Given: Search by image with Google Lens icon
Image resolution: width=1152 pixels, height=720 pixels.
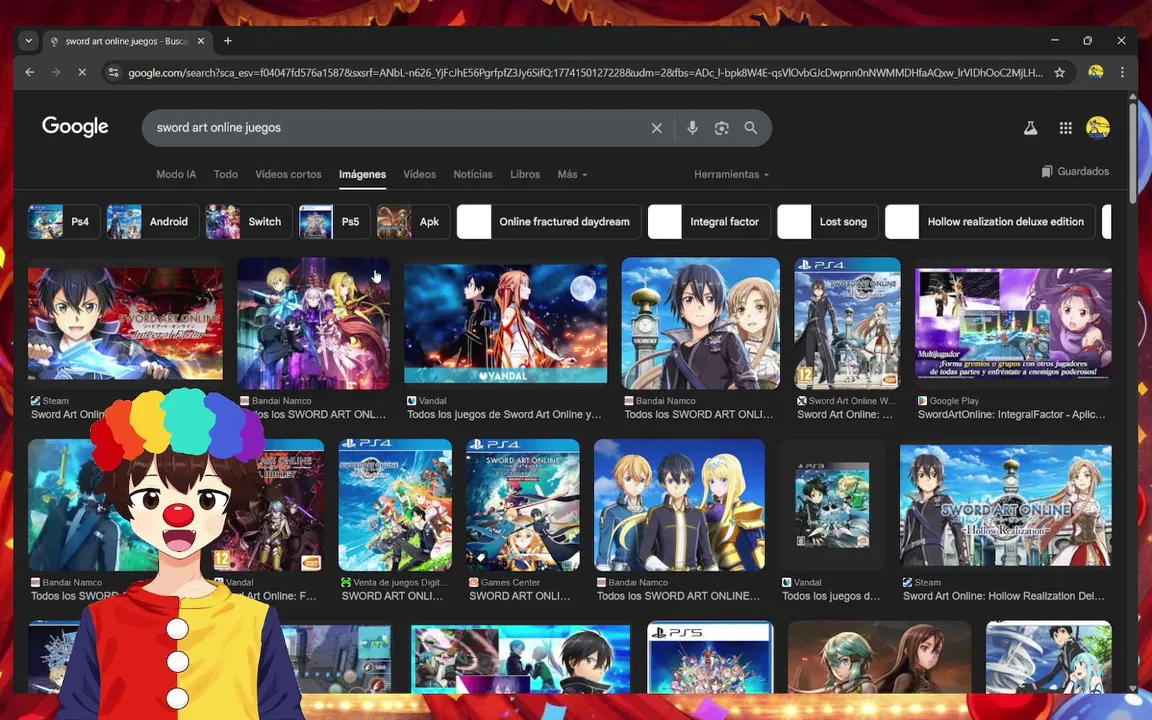Looking at the screenshot, I should tap(721, 128).
